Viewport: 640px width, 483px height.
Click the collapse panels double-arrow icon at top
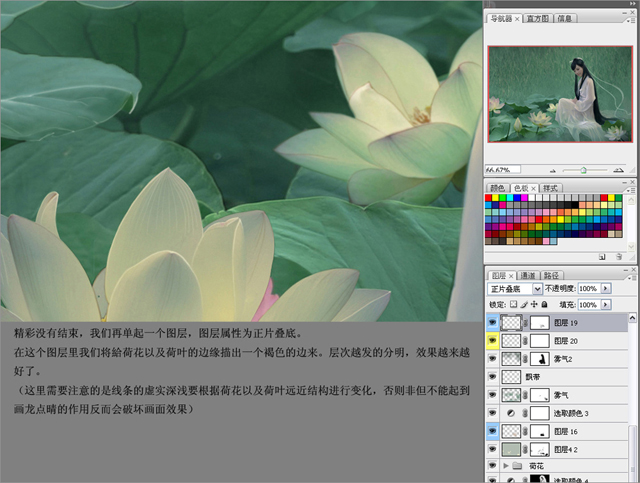[633, 4]
